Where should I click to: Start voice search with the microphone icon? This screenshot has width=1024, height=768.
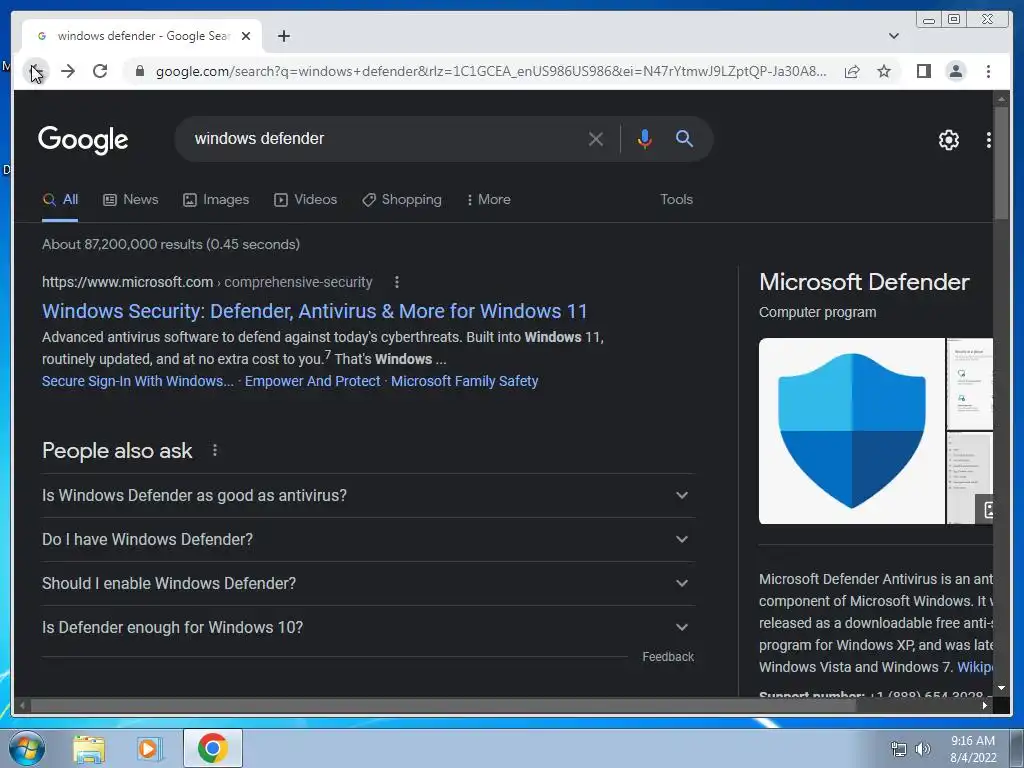coord(645,139)
